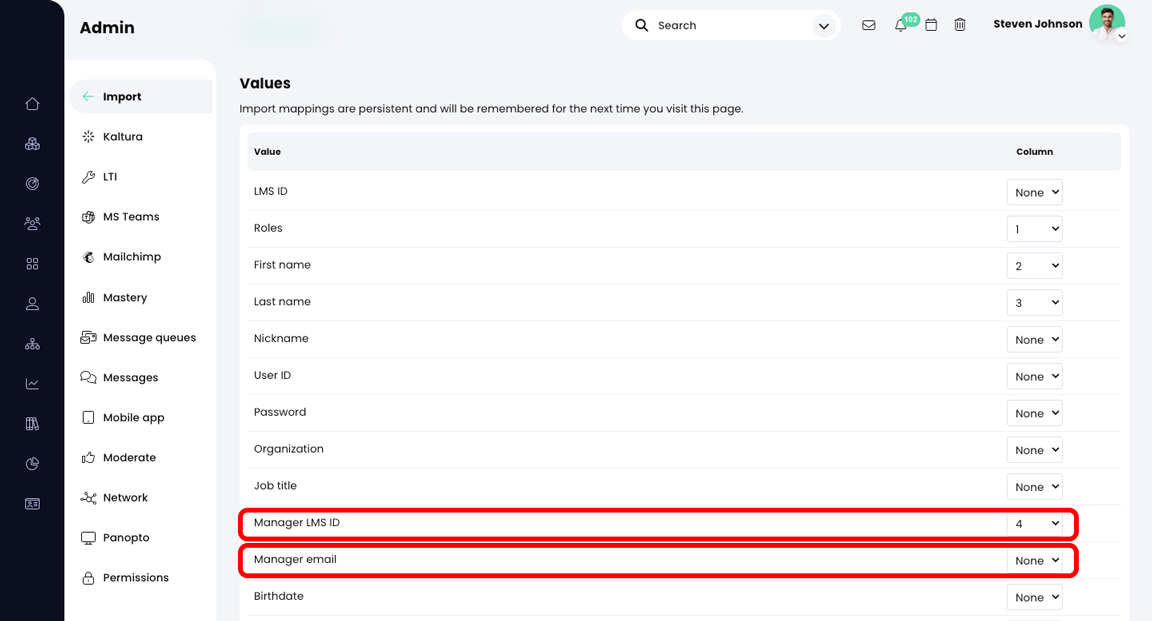Viewport: 1152px width, 621px height.
Task: Select the pie chart icon in the sidebar
Action: (32, 463)
